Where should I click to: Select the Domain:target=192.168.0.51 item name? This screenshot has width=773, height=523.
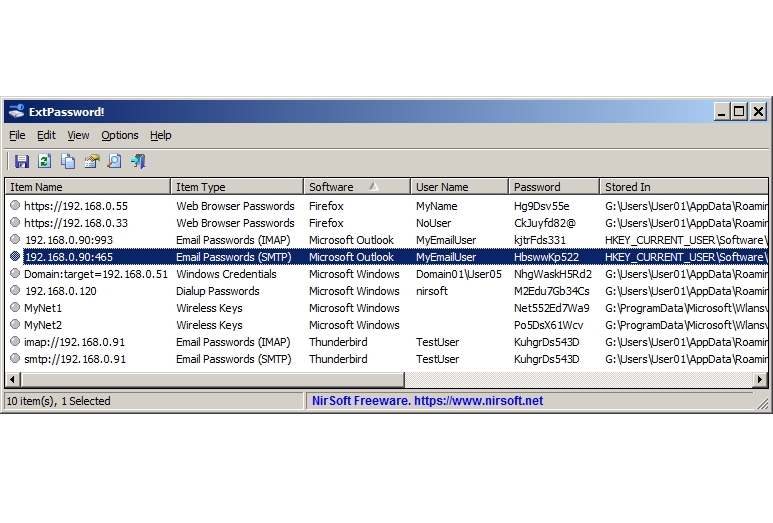(96, 274)
